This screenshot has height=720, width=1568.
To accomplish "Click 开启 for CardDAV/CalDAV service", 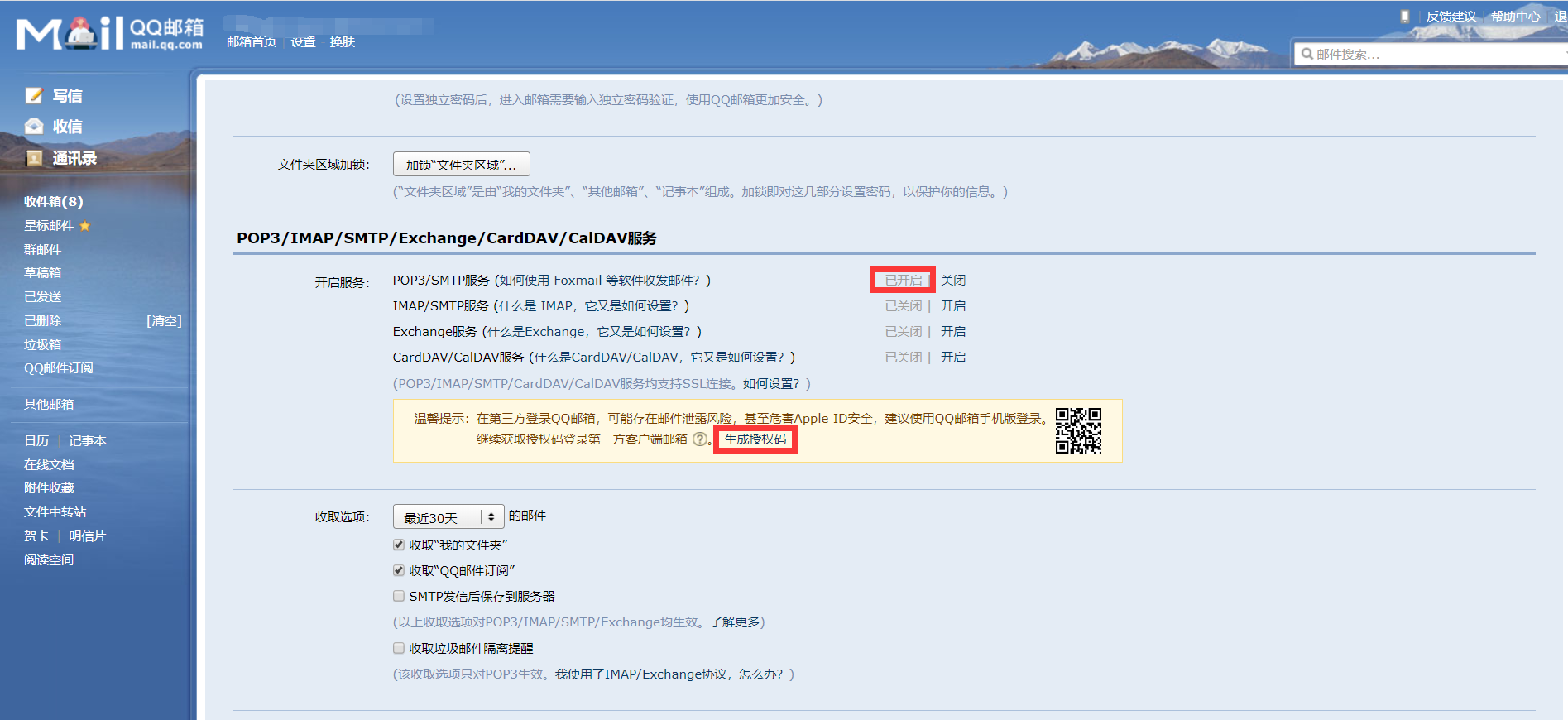I will [x=953, y=358].
